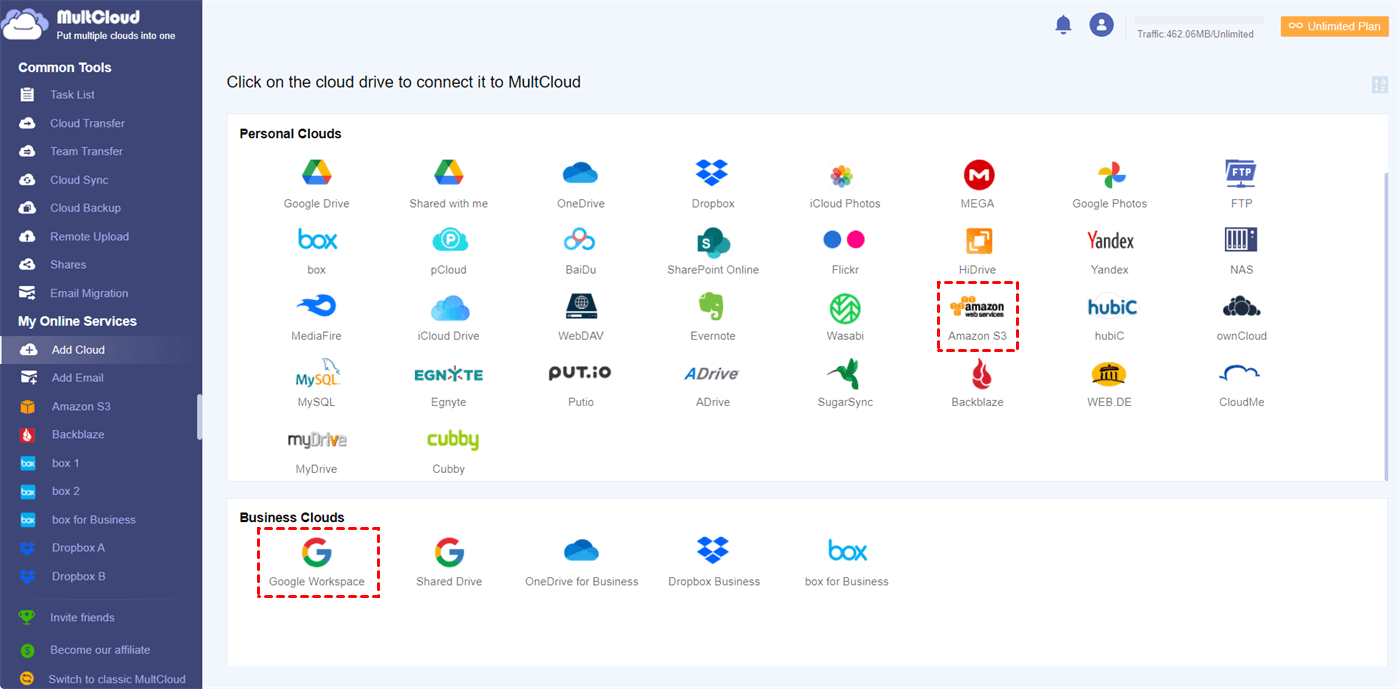Image resolution: width=1400 pixels, height=689 pixels.
Task: Click the MultCloud logo
Action: (x=90, y=25)
